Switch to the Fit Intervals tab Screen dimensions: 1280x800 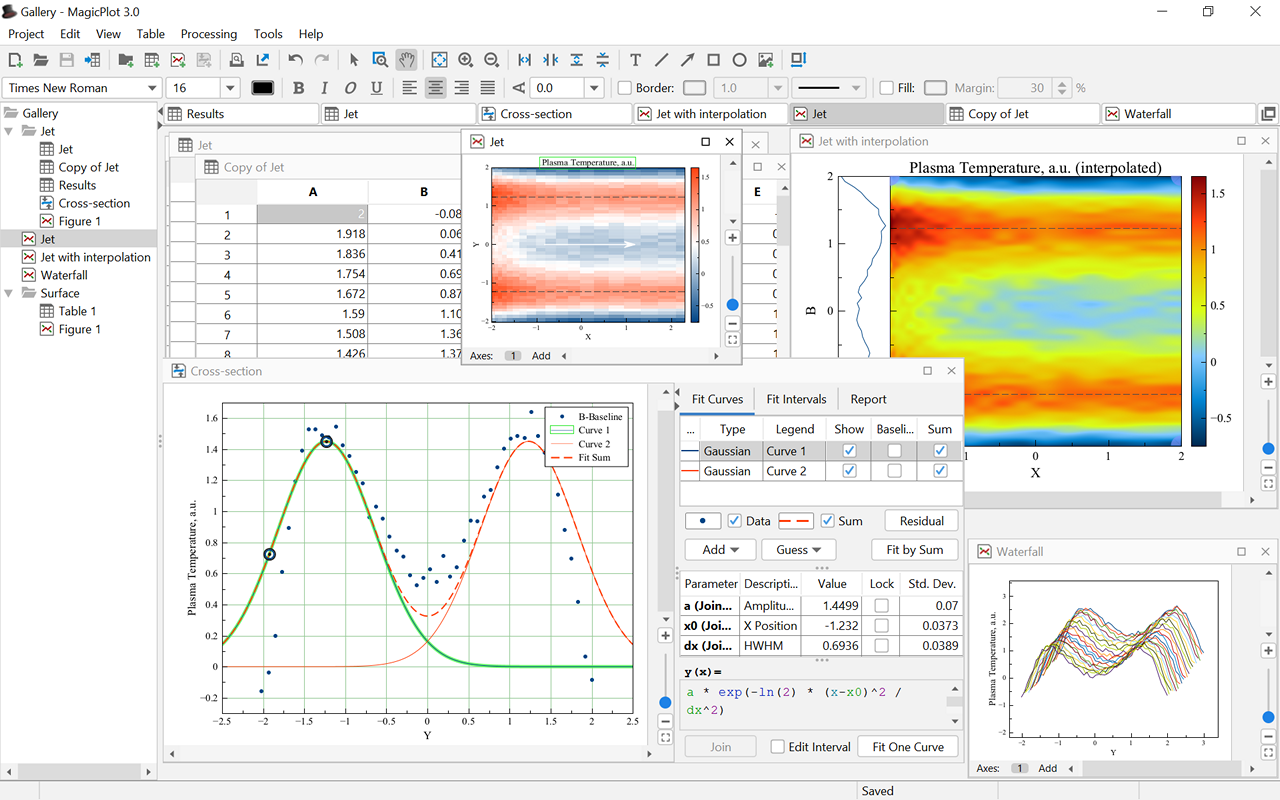point(796,399)
